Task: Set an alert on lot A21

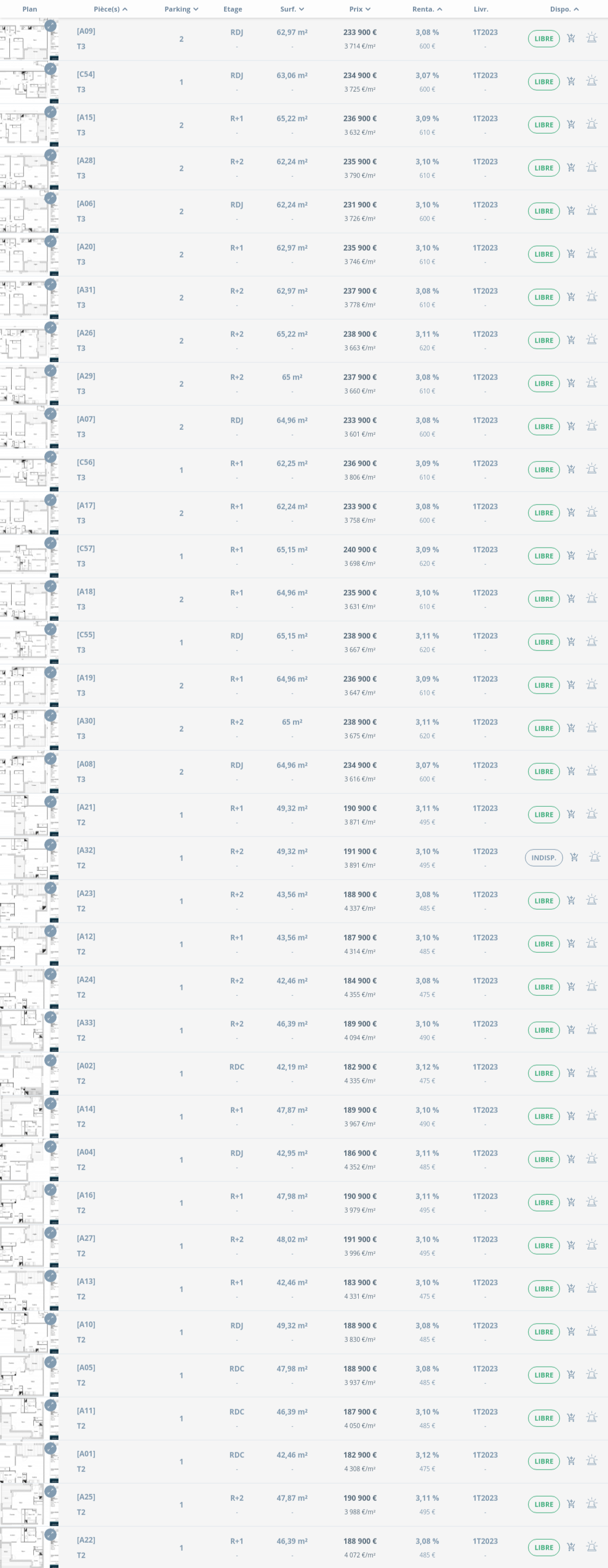Action: 592,814
